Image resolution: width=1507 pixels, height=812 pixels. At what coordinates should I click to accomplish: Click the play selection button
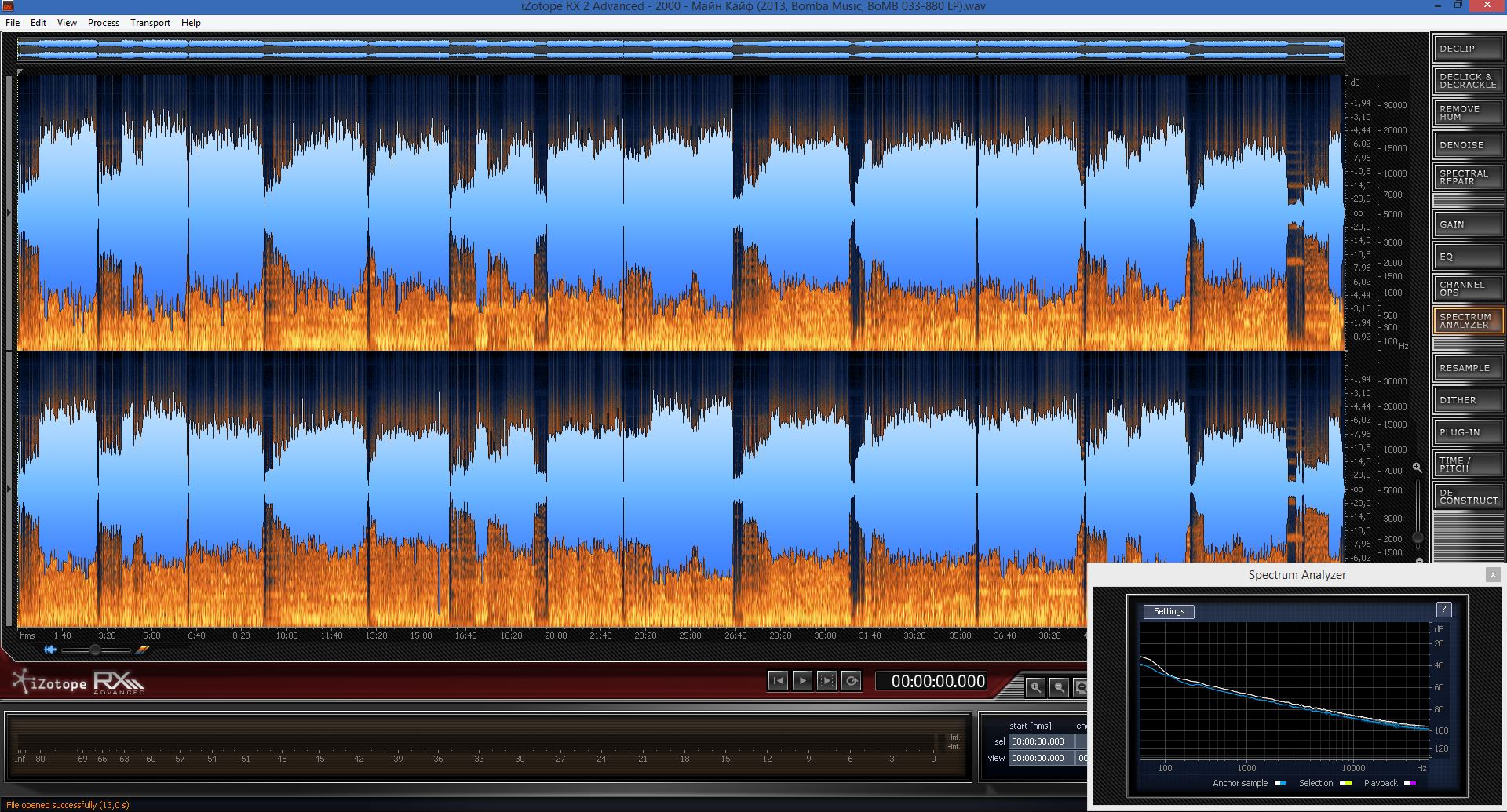tap(827, 681)
